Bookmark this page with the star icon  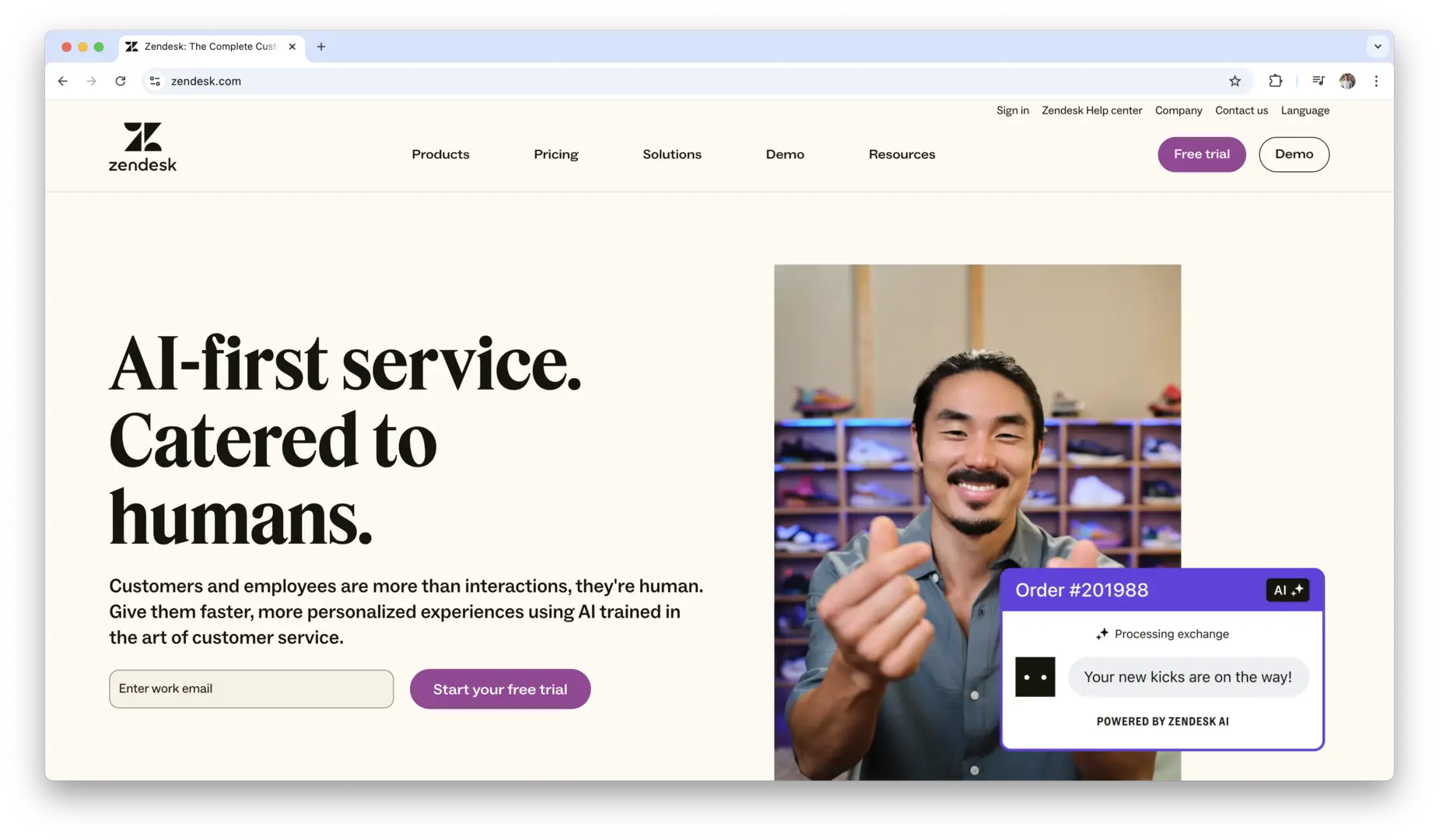[1234, 81]
